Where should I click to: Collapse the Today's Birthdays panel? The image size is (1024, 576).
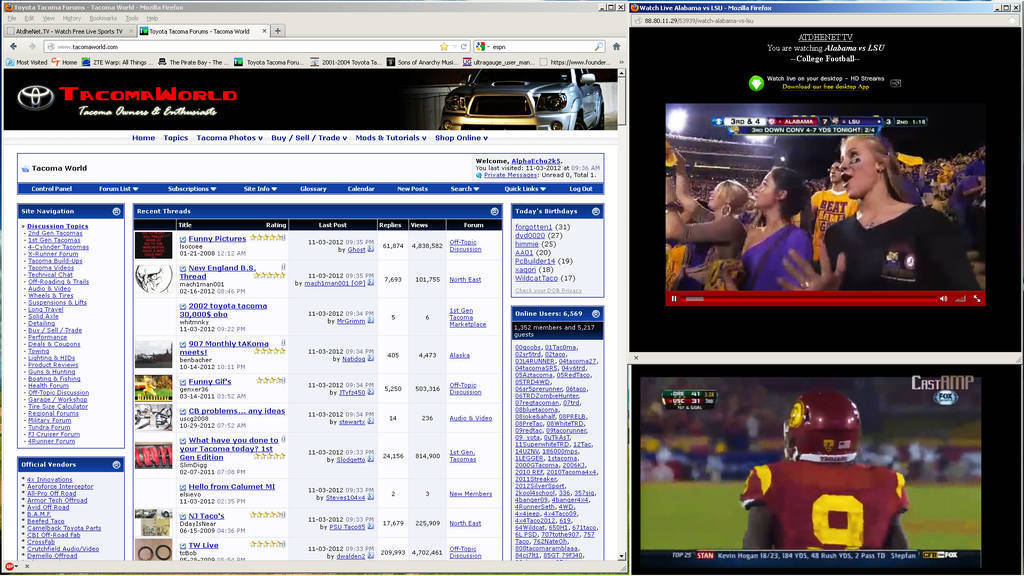click(x=596, y=212)
